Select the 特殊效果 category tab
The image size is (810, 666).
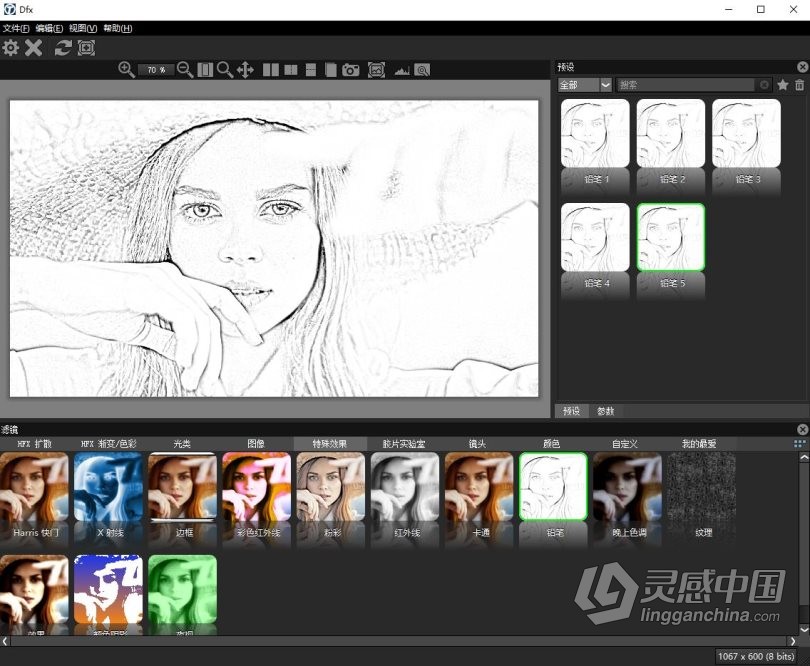click(x=330, y=444)
